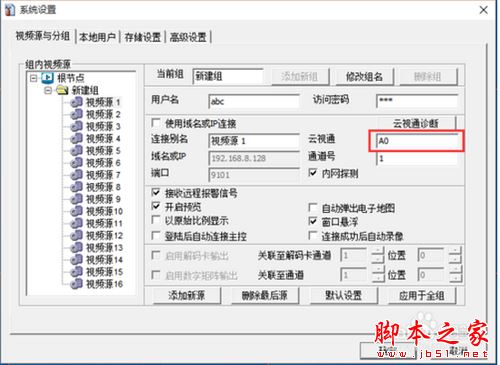Click the camera icon for 视频源14
Viewport: 500px width, 365px height.
[x=76, y=259]
